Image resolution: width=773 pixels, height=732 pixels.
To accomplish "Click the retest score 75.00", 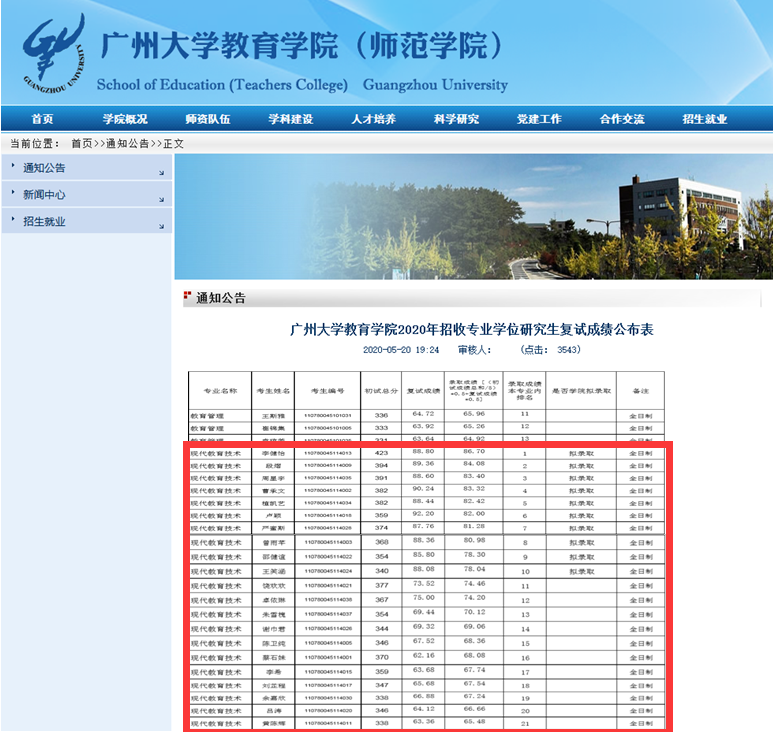I will [423, 597].
